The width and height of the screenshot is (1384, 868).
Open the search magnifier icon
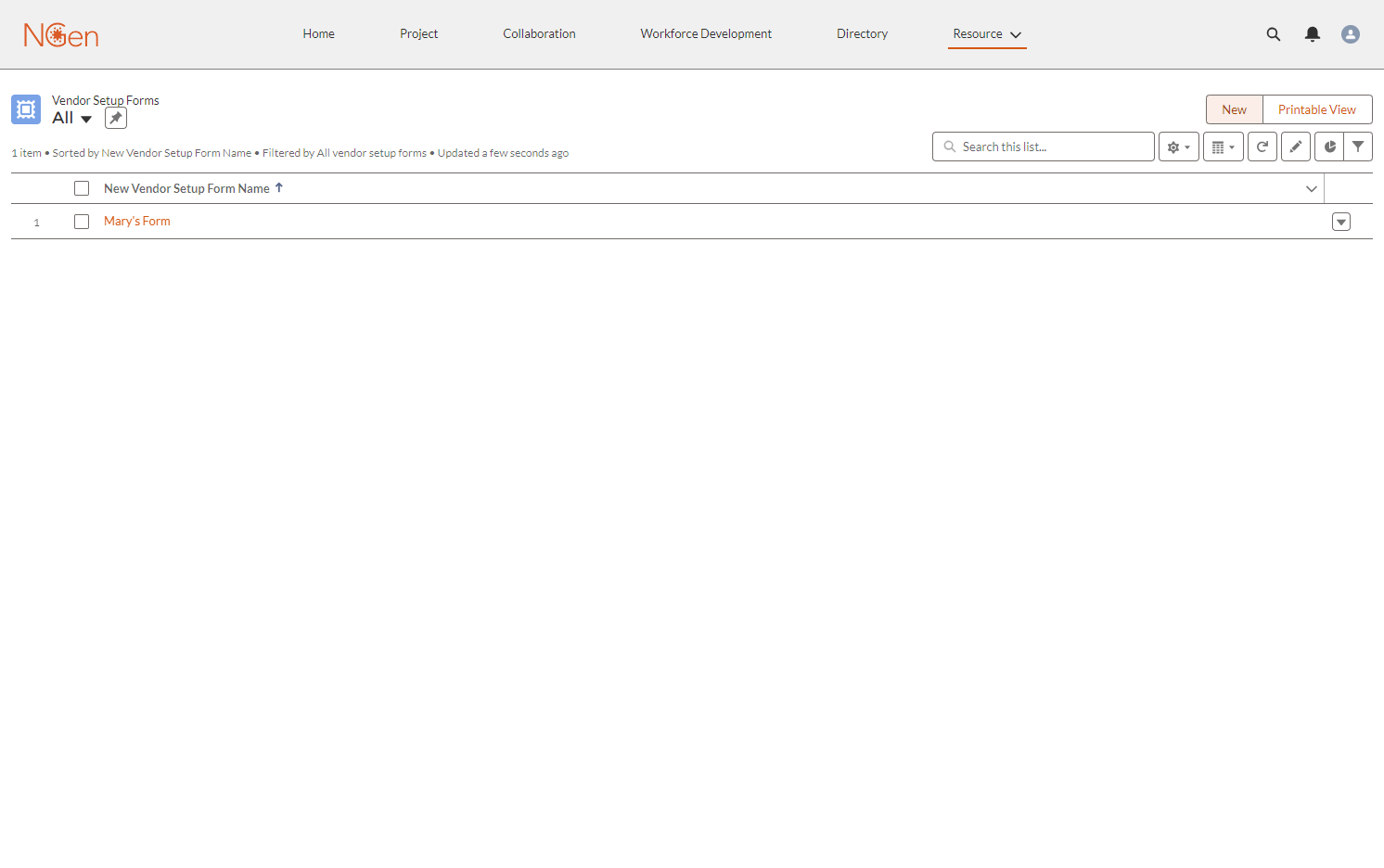pos(1274,34)
